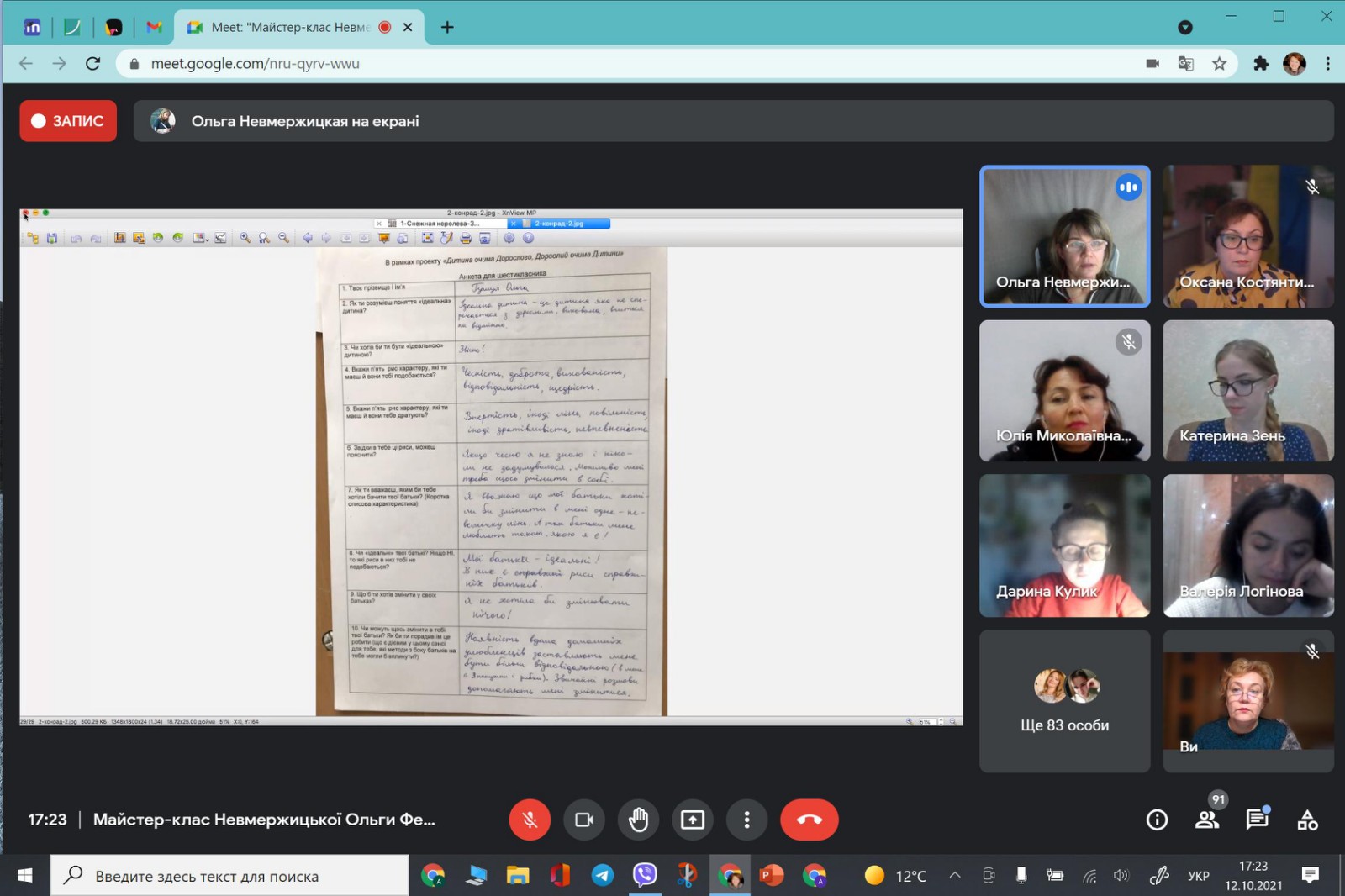Open Chrome's three-dot customize menu

point(1328,64)
